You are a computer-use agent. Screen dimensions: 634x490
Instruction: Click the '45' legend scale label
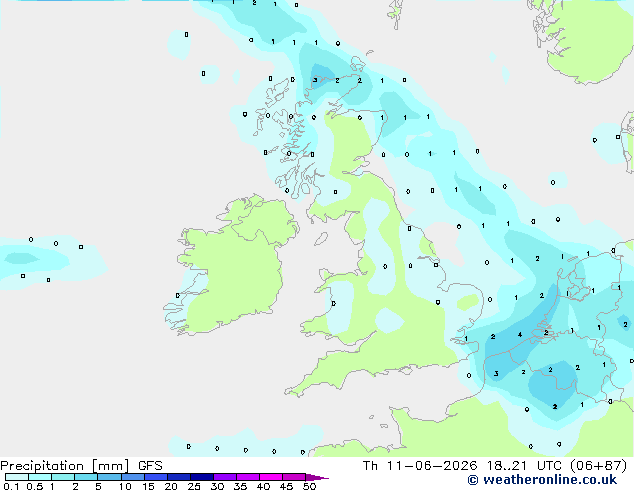[286, 486]
